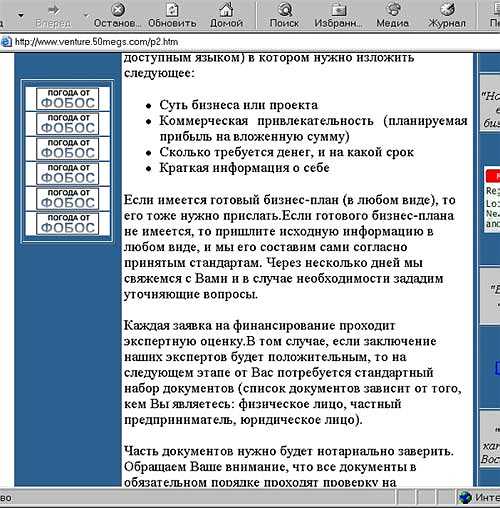The image size is (500, 508).
Task: Click the page icon in address bar
Action: point(6,42)
